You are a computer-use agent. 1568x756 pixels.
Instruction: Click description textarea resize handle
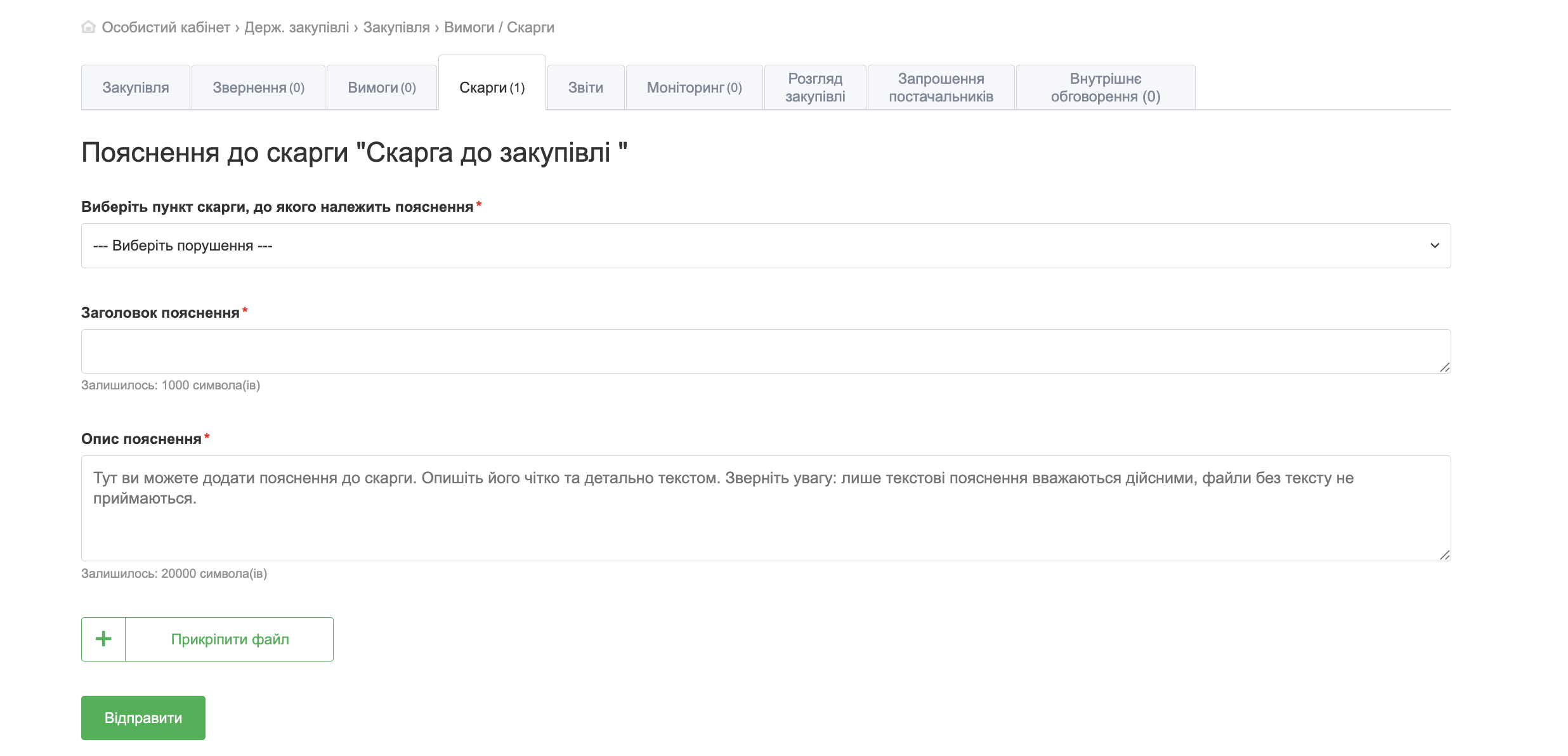pyautogui.click(x=1444, y=555)
